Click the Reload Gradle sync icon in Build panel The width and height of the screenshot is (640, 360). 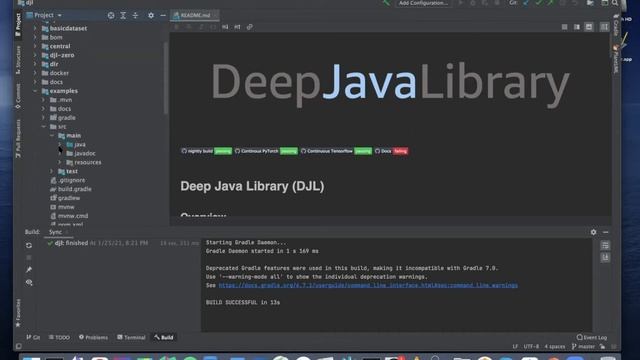click(x=29, y=245)
